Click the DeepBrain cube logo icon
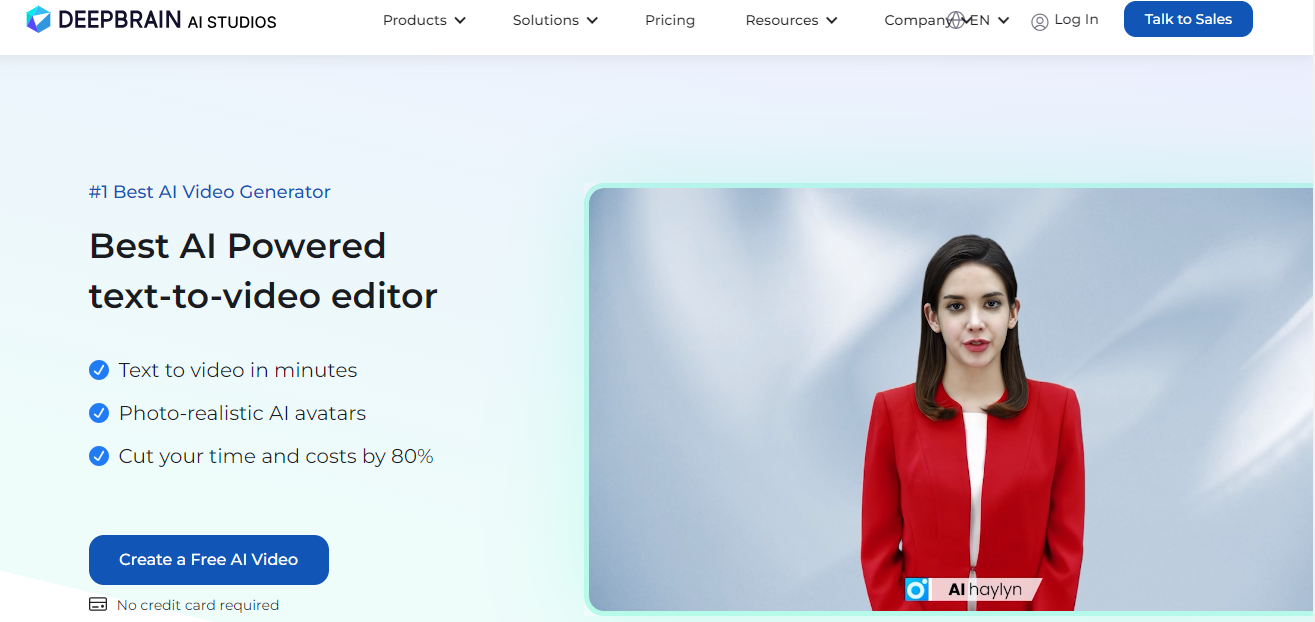1315x622 pixels. 38,19
